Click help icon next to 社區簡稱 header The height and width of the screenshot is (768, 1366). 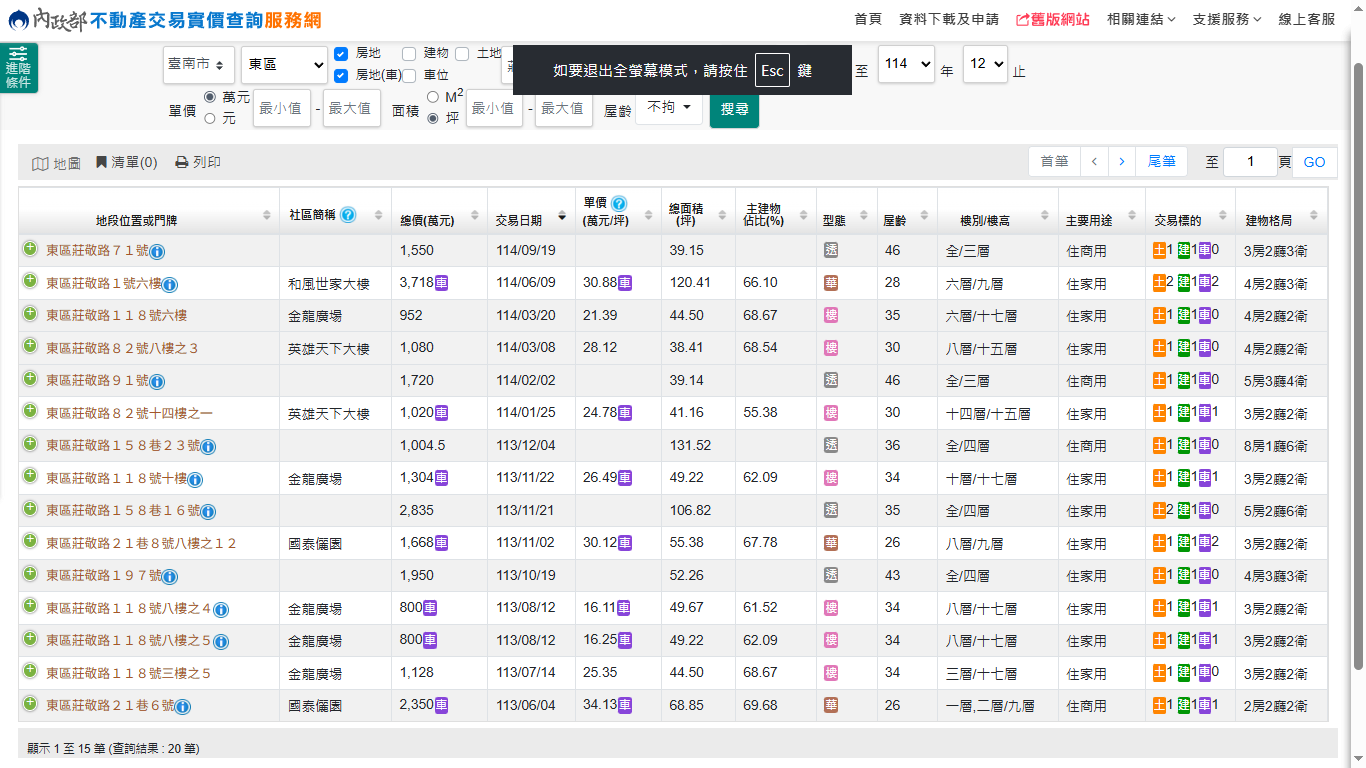coord(348,214)
